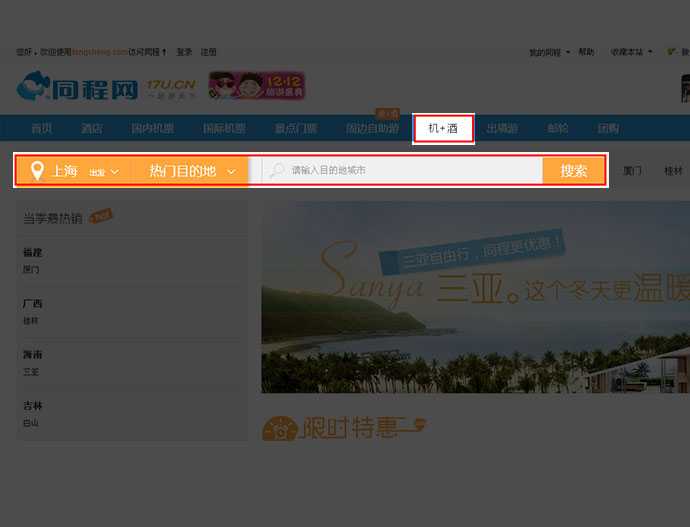This screenshot has height=527, width=690.
Task: Click the Hot tag beside 当季最热销
Action: 100,215
